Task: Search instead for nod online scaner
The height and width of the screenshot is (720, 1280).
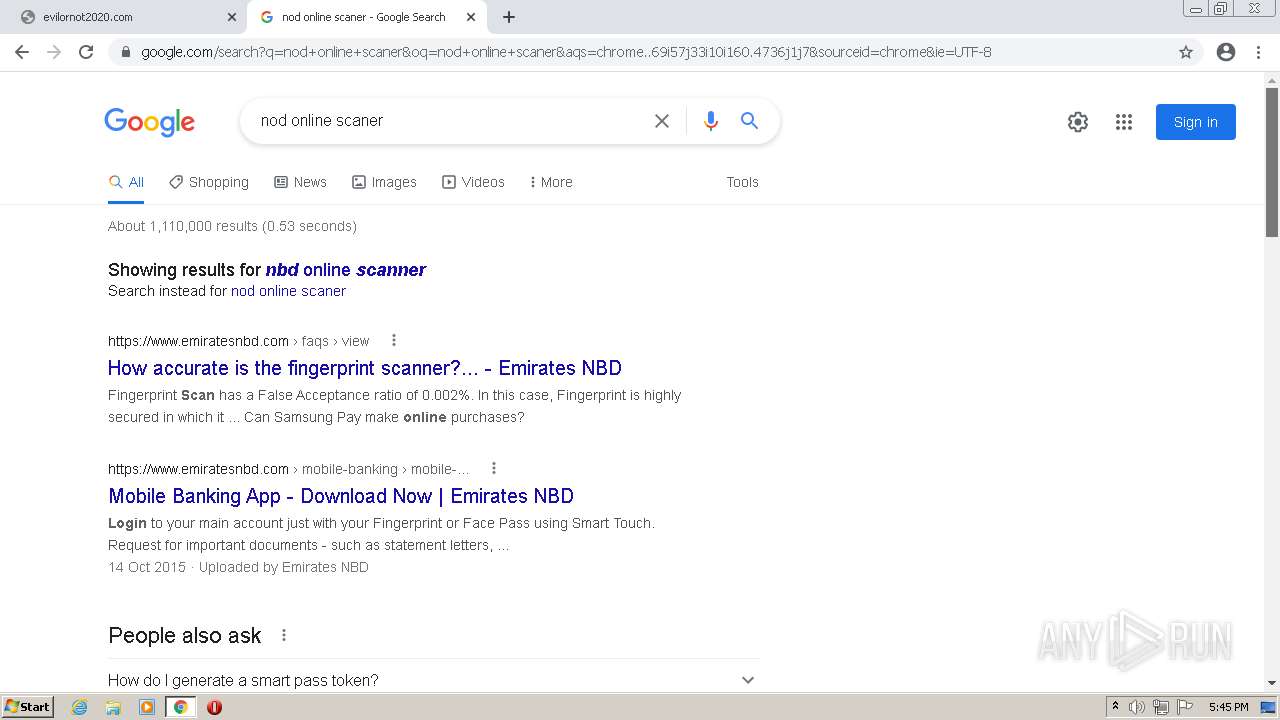Action: click(x=288, y=291)
